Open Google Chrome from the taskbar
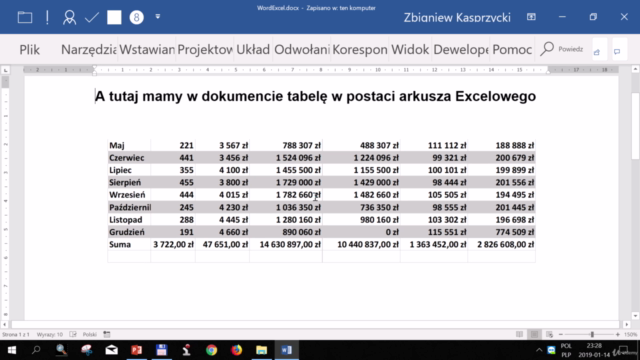Viewport: 640px width, 360px height. pyautogui.click(x=211, y=350)
